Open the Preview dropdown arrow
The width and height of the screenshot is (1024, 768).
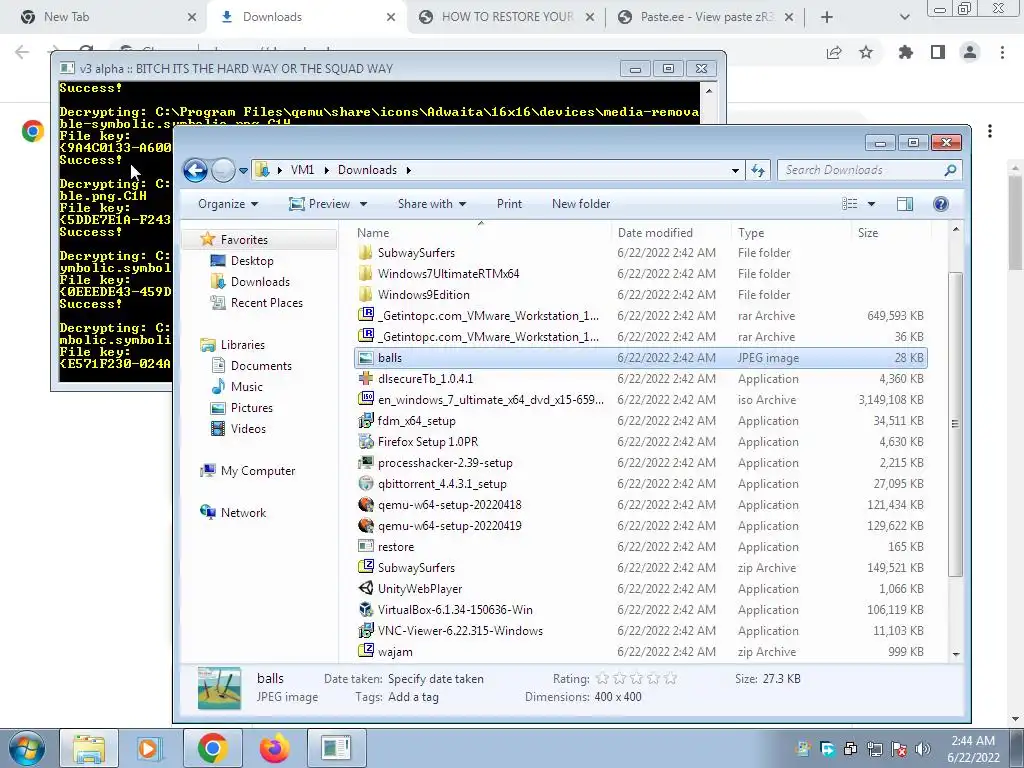[x=363, y=204]
